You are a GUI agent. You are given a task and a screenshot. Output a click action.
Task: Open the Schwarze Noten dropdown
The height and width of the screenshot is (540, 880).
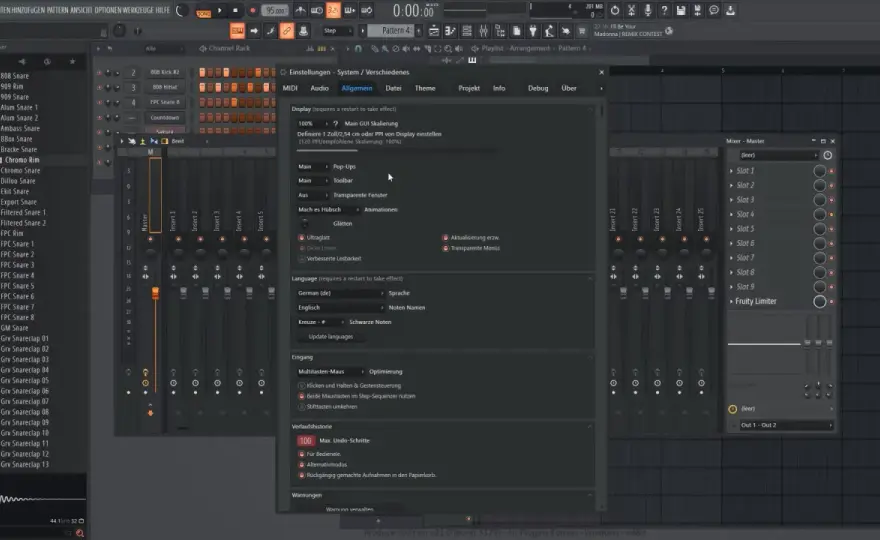pyautogui.click(x=321, y=322)
